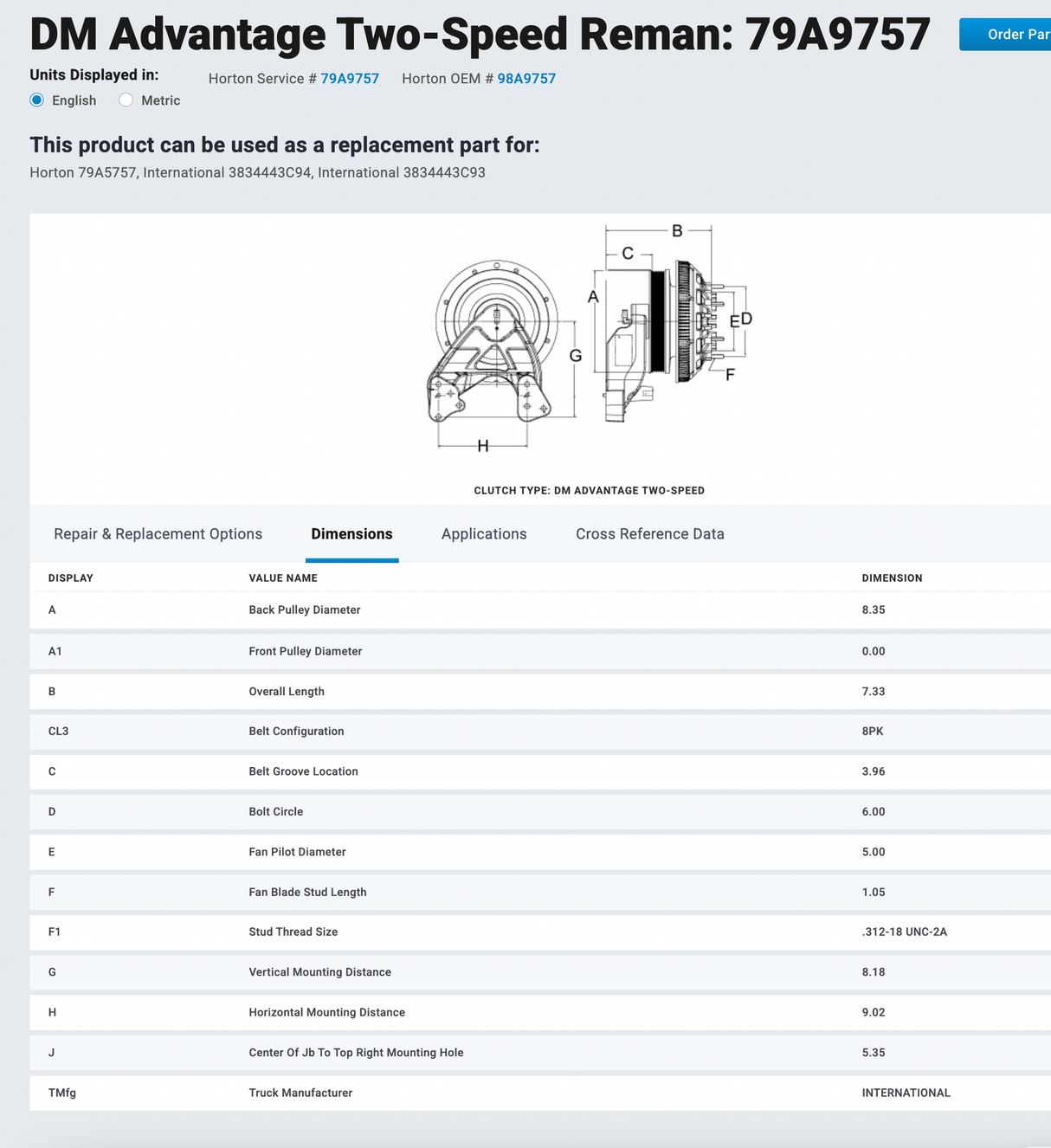This screenshot has height=1148, width=1051.
Task: Open the Applications tab
Action: coord(484,534)
